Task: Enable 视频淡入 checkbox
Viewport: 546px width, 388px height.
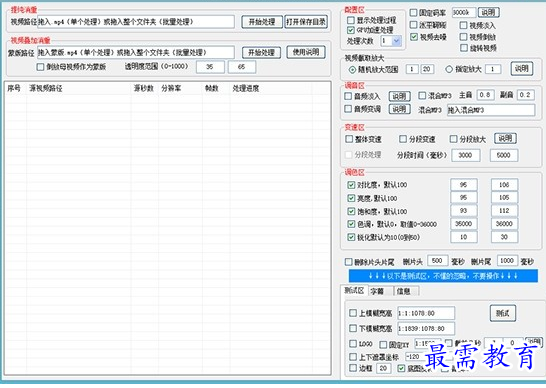Action: coord(463,25)
